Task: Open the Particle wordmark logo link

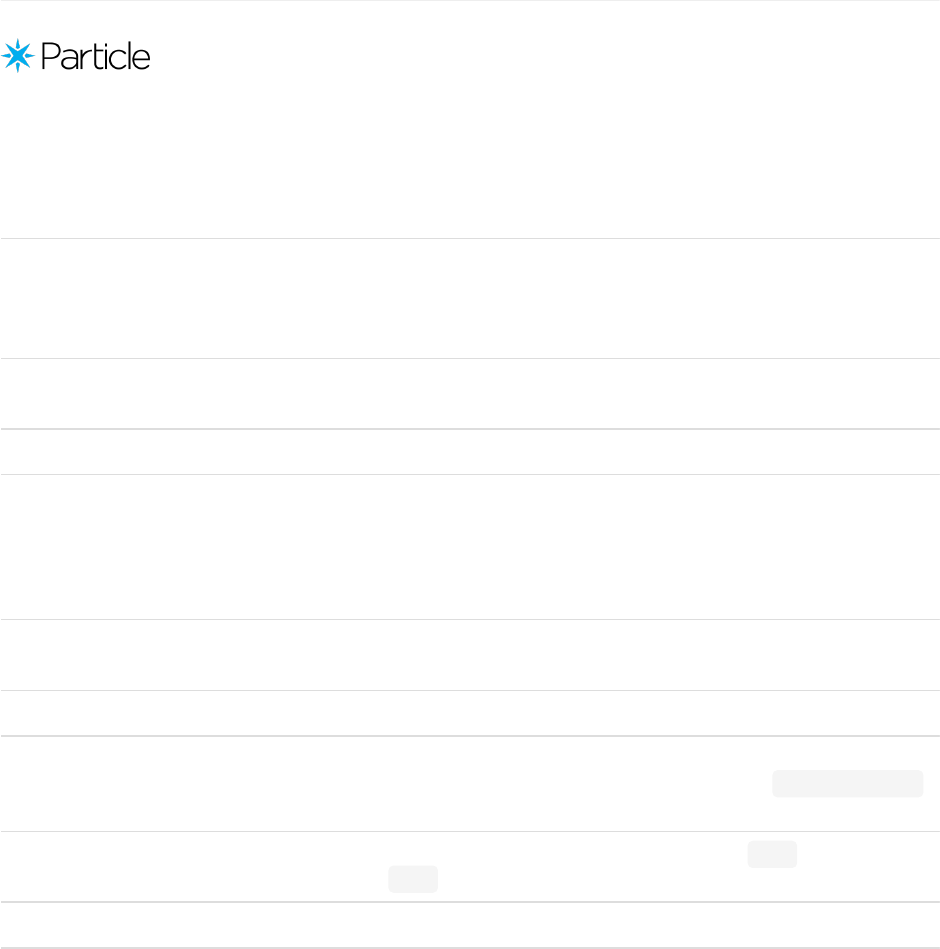Action: (x=76, y=56)
